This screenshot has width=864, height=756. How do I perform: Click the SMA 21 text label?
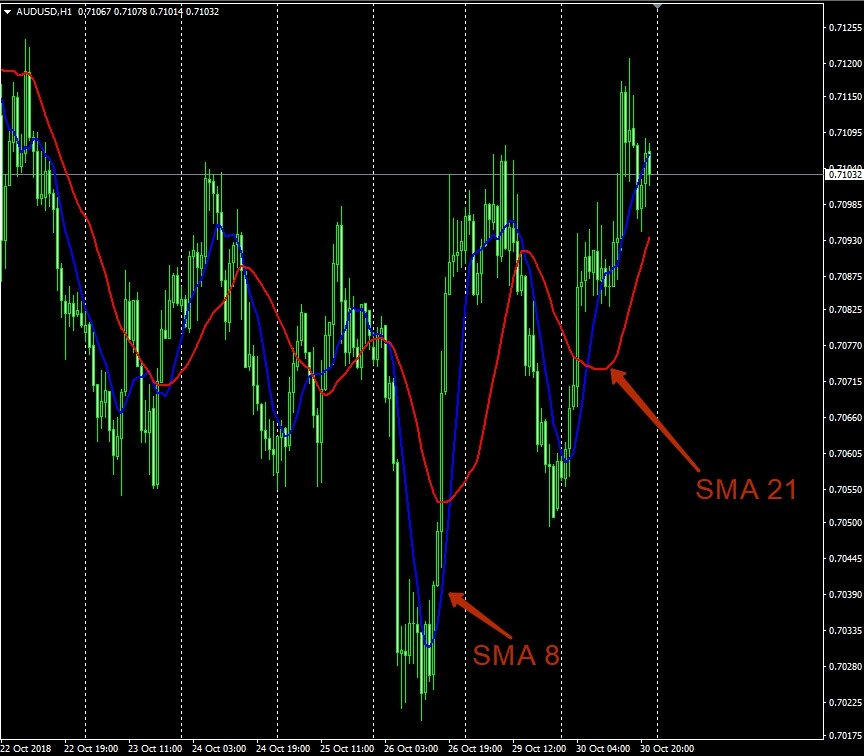click(746, 490)
